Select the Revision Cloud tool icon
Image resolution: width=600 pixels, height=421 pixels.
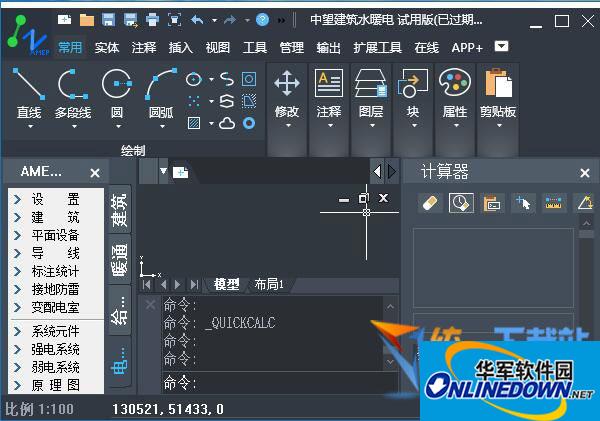(x=227, y=123)
